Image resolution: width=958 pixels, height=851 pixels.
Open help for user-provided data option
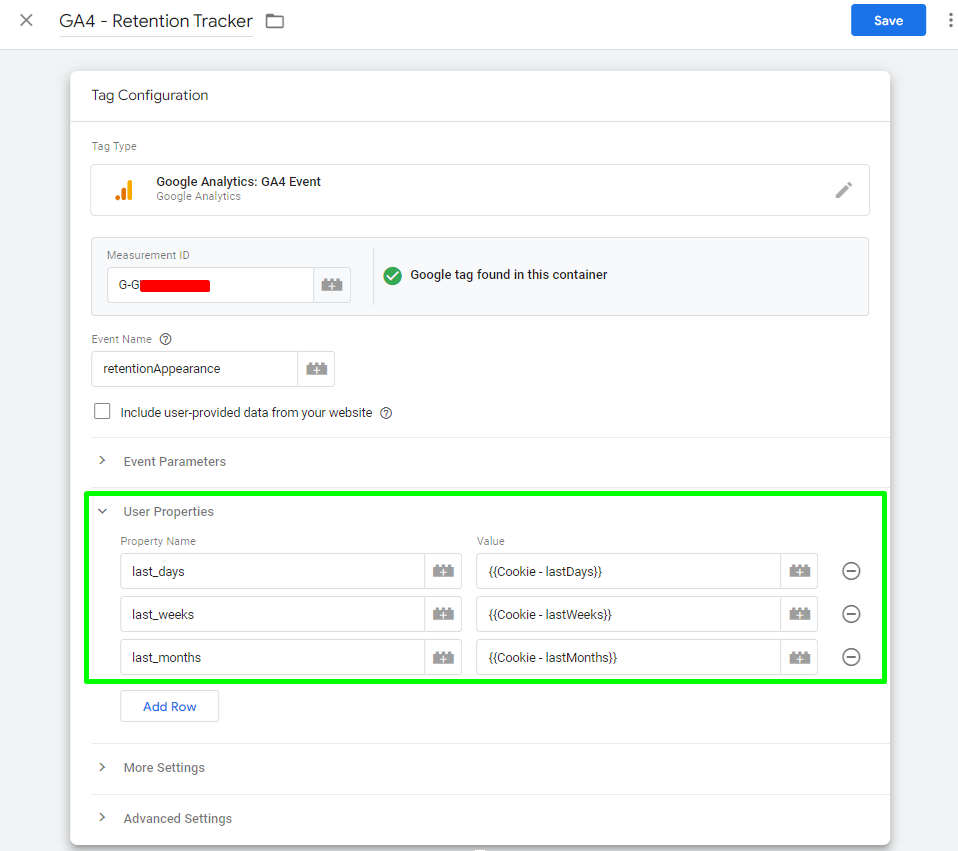click(386, 413)
